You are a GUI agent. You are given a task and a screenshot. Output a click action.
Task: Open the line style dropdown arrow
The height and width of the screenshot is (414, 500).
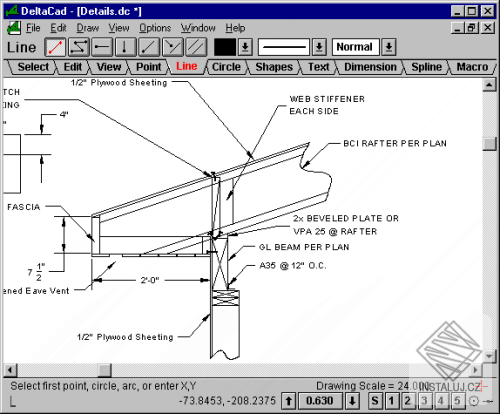pyautogui.click(x=319, y=47)
